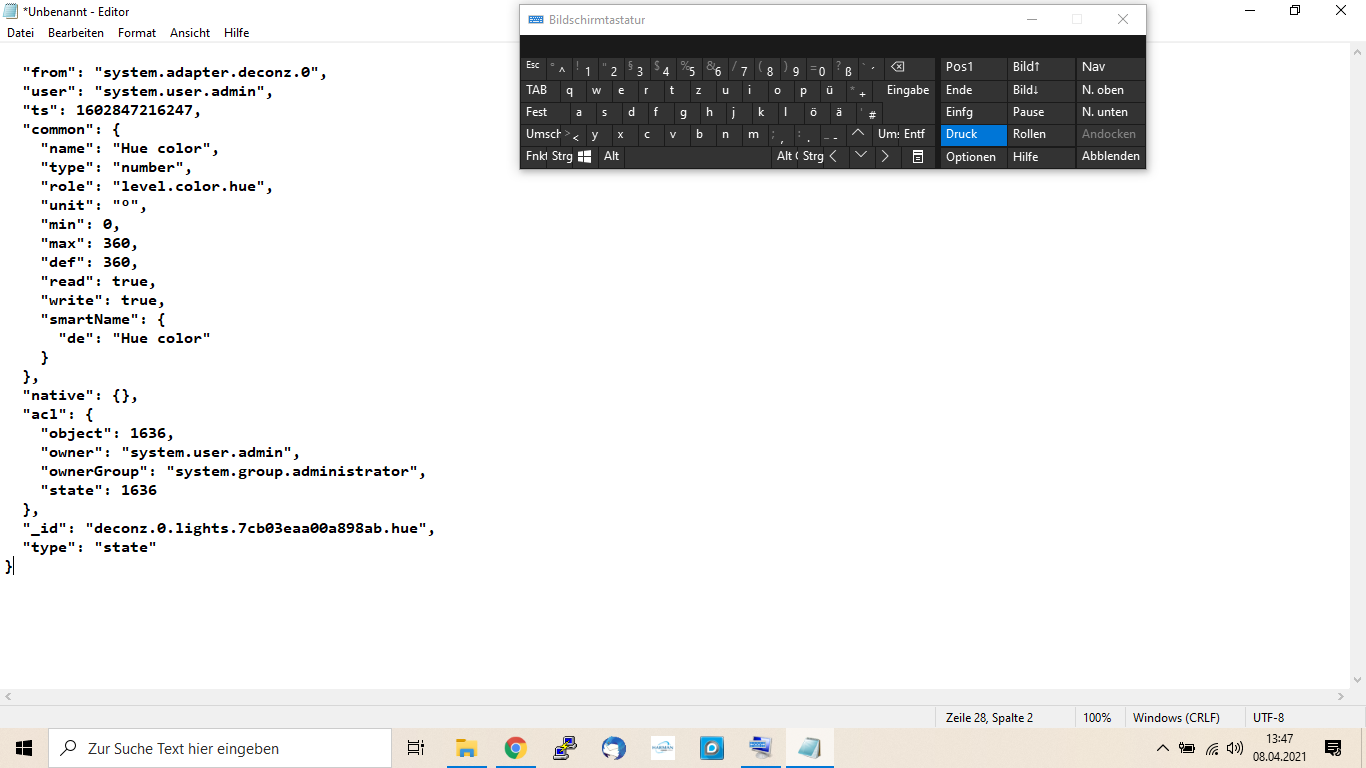Click the right arrow key on the on-screen keyboard
The image size is (1366, 768).
tap(886, 156)
